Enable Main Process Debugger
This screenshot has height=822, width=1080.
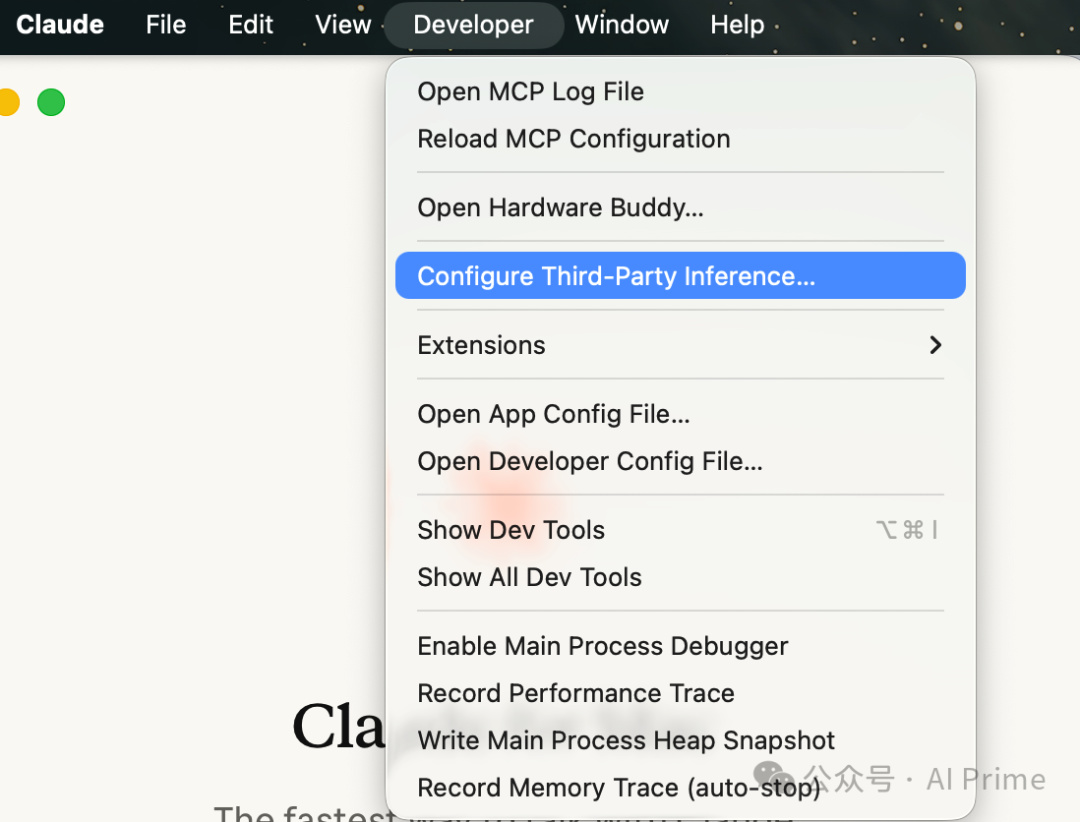(602, 646)
